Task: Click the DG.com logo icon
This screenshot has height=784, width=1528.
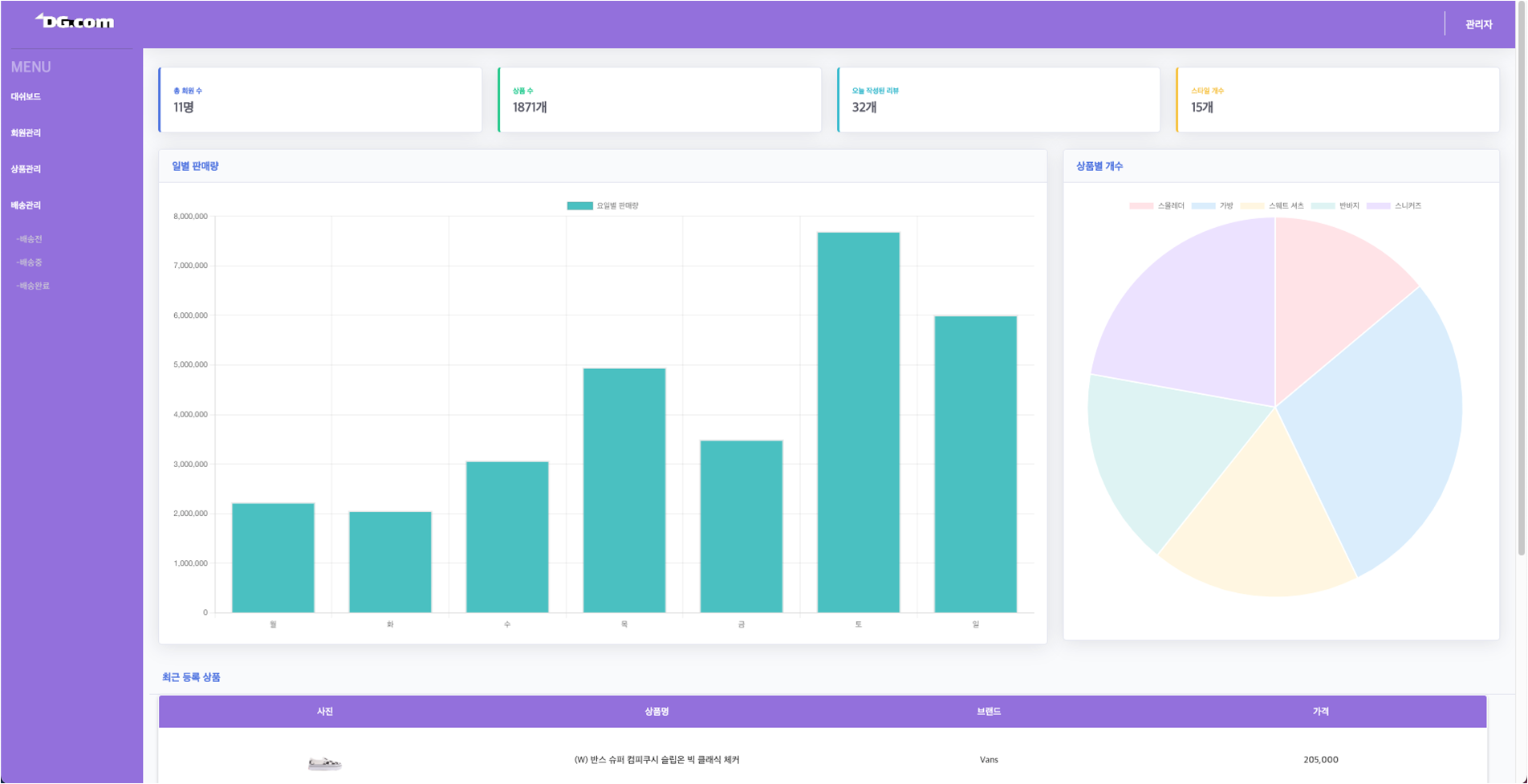Action: click(74, 21)
